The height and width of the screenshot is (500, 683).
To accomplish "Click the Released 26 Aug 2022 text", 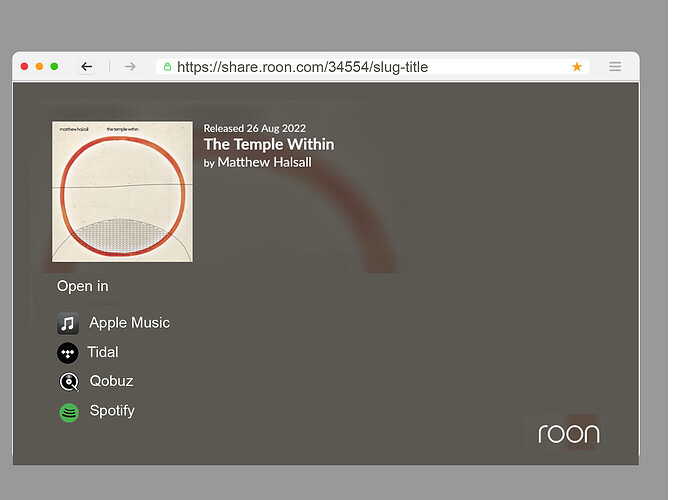I will click(x=255, y=128).
